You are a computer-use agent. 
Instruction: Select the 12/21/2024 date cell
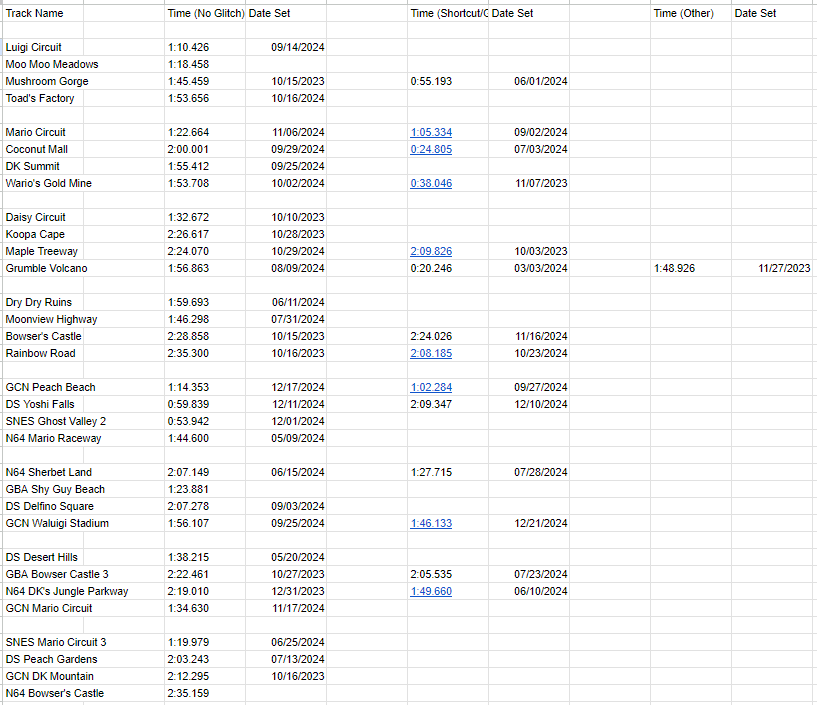click(529, 523)
